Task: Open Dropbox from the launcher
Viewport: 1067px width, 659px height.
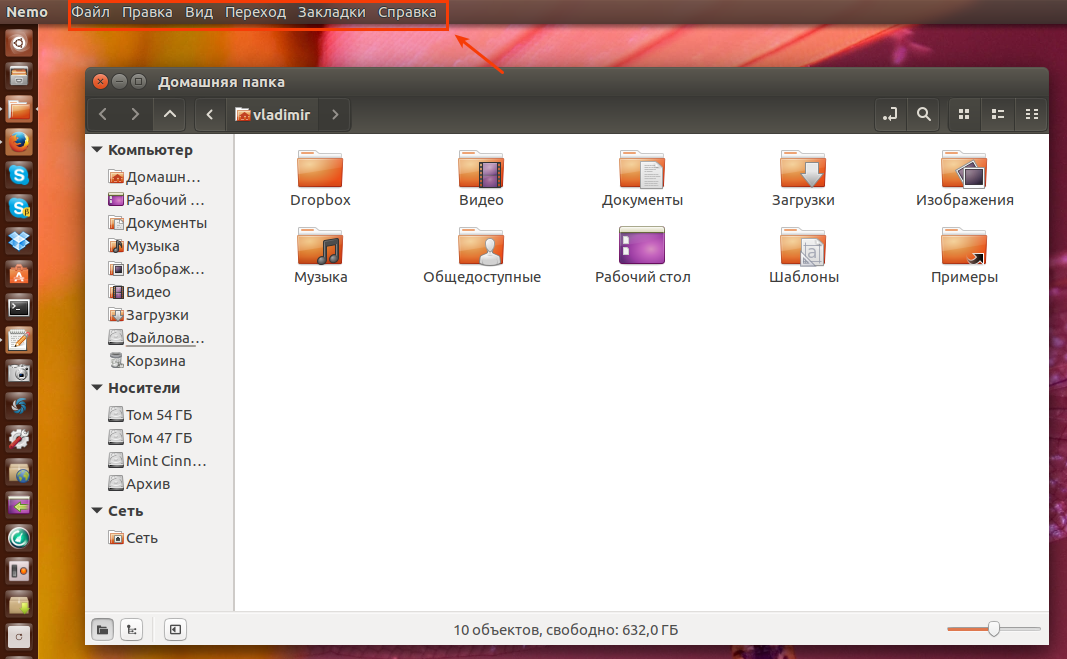Action: coord(19,242)
